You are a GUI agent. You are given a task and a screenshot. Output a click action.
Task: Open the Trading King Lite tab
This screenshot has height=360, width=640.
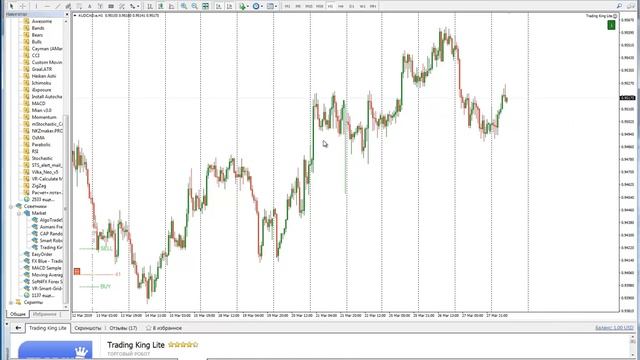pos(47,328)
